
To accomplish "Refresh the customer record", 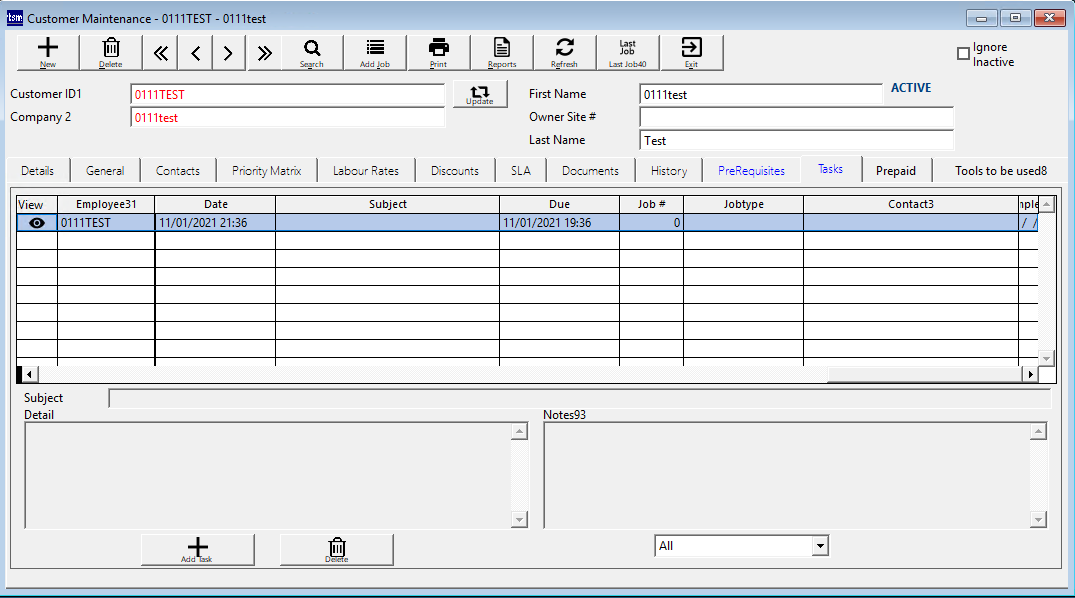I will coord(564,52).
